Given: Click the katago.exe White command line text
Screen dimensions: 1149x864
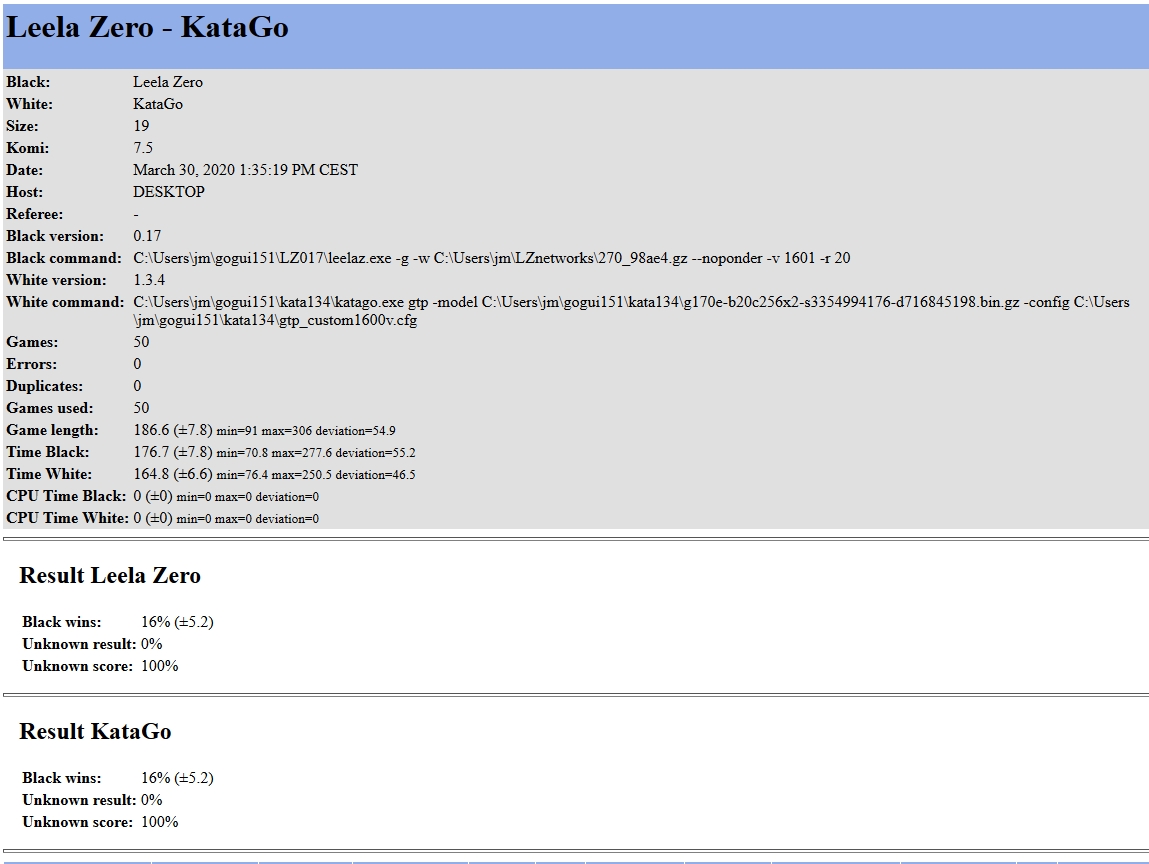Looking at the screenshot, I should (x=630, y=302).
